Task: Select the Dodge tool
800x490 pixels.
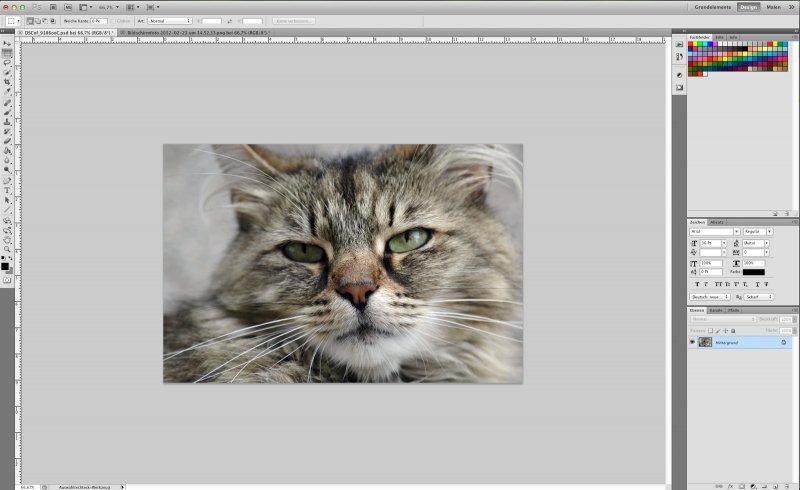Action: click(7, 169)
